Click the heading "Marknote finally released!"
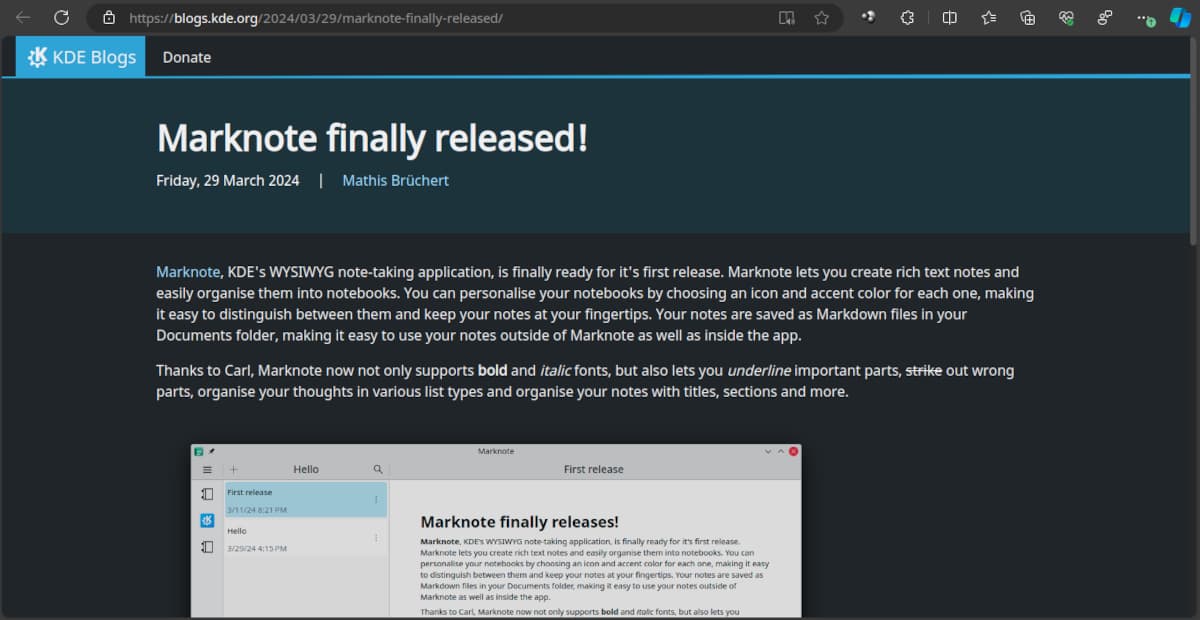Viewport: 1200px width, 620px height. coord(372,138)
